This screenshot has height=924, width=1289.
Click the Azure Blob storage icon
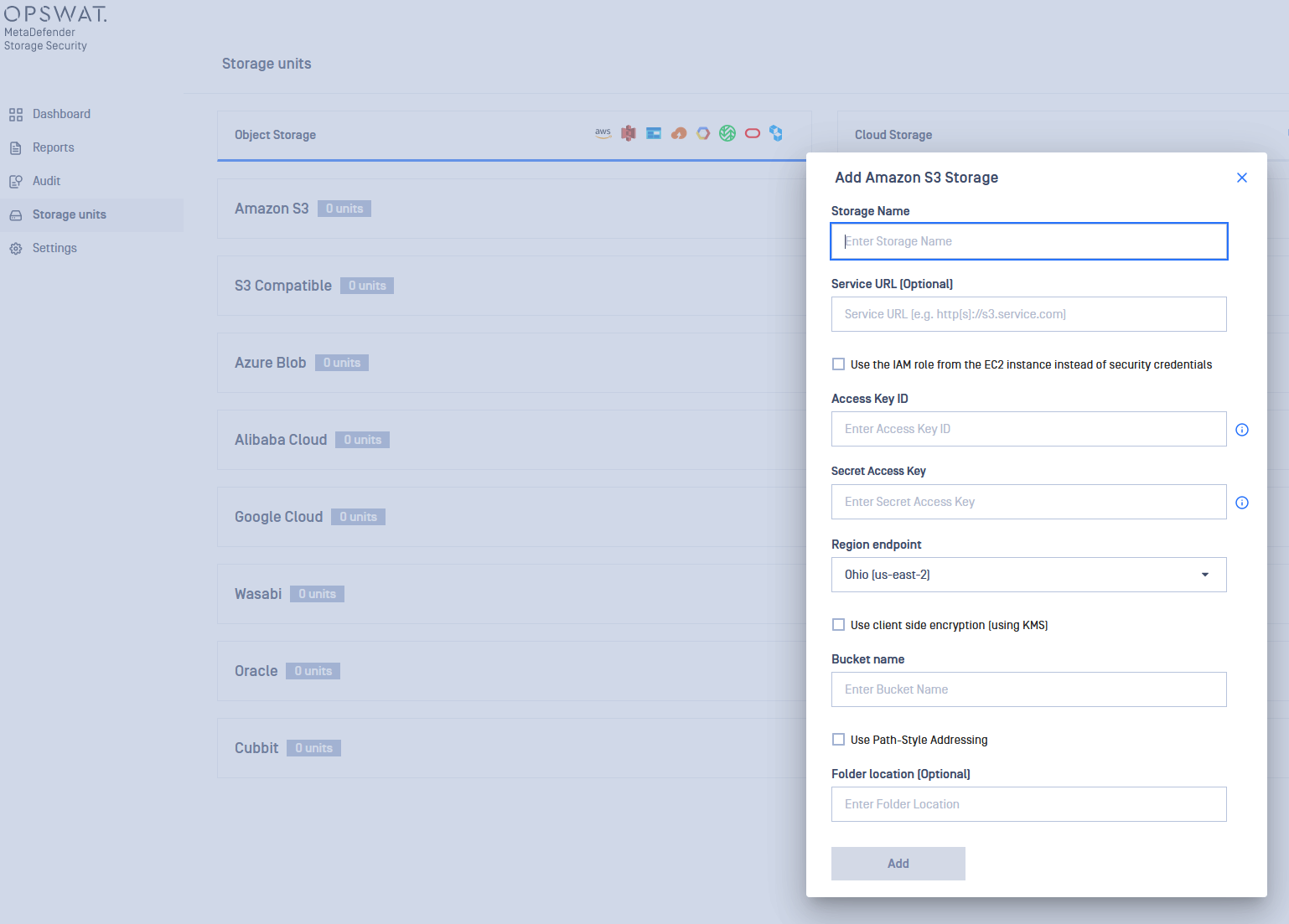654,133
